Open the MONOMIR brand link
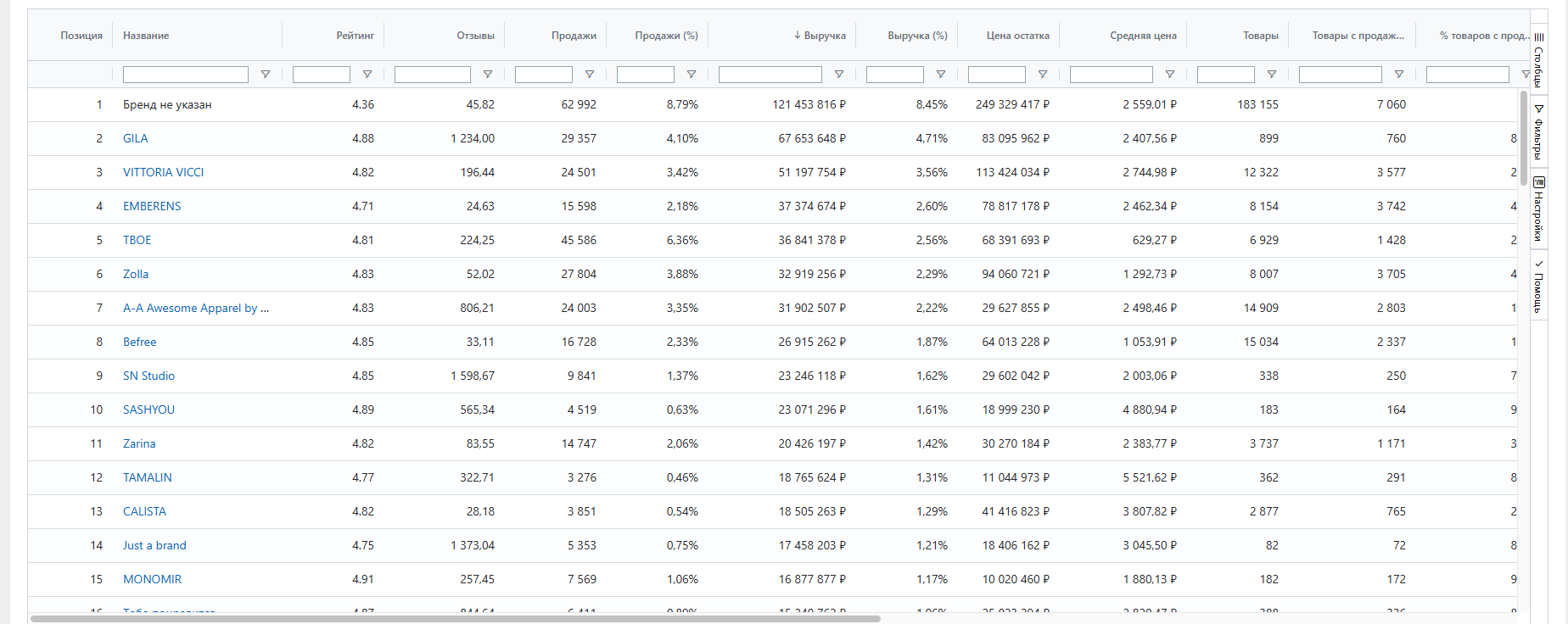 pos(153,579)
